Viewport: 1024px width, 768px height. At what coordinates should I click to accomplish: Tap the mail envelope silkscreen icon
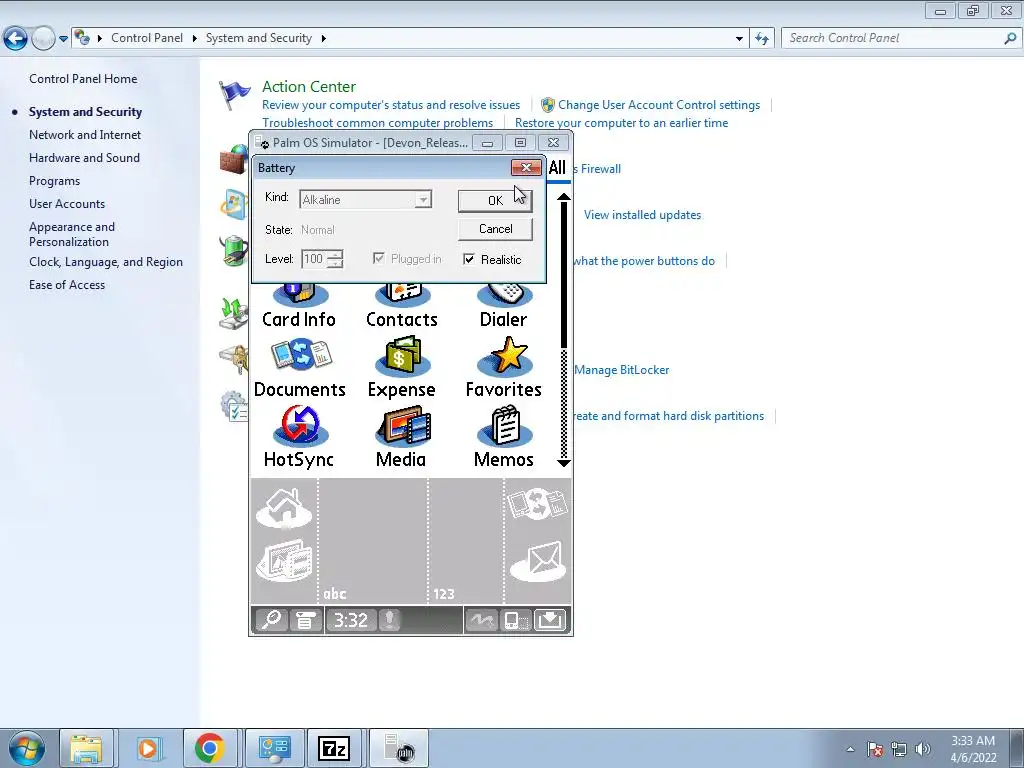pos(537,561)
